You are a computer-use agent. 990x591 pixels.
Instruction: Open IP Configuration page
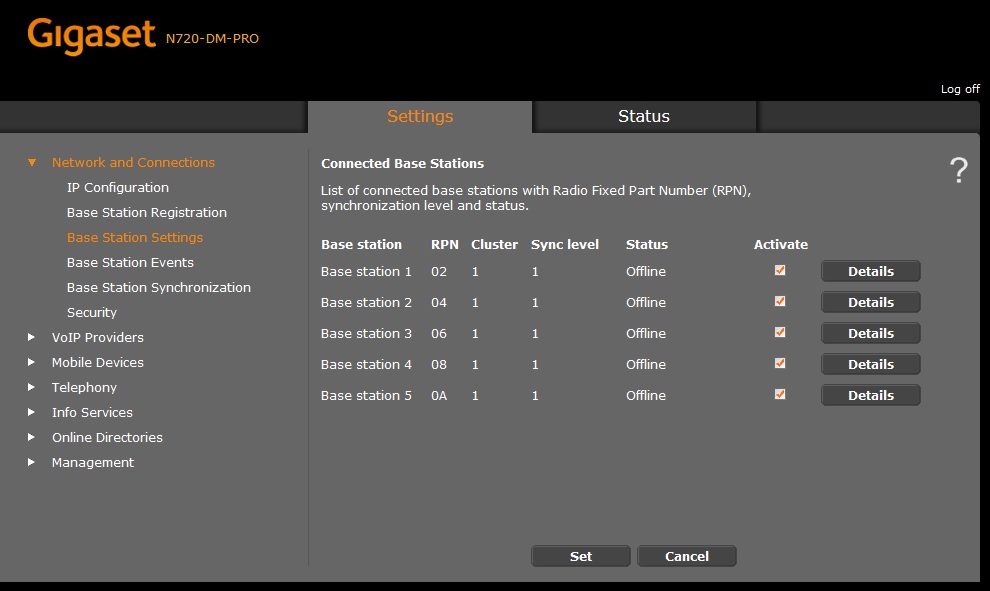click(x=118, y=187)
